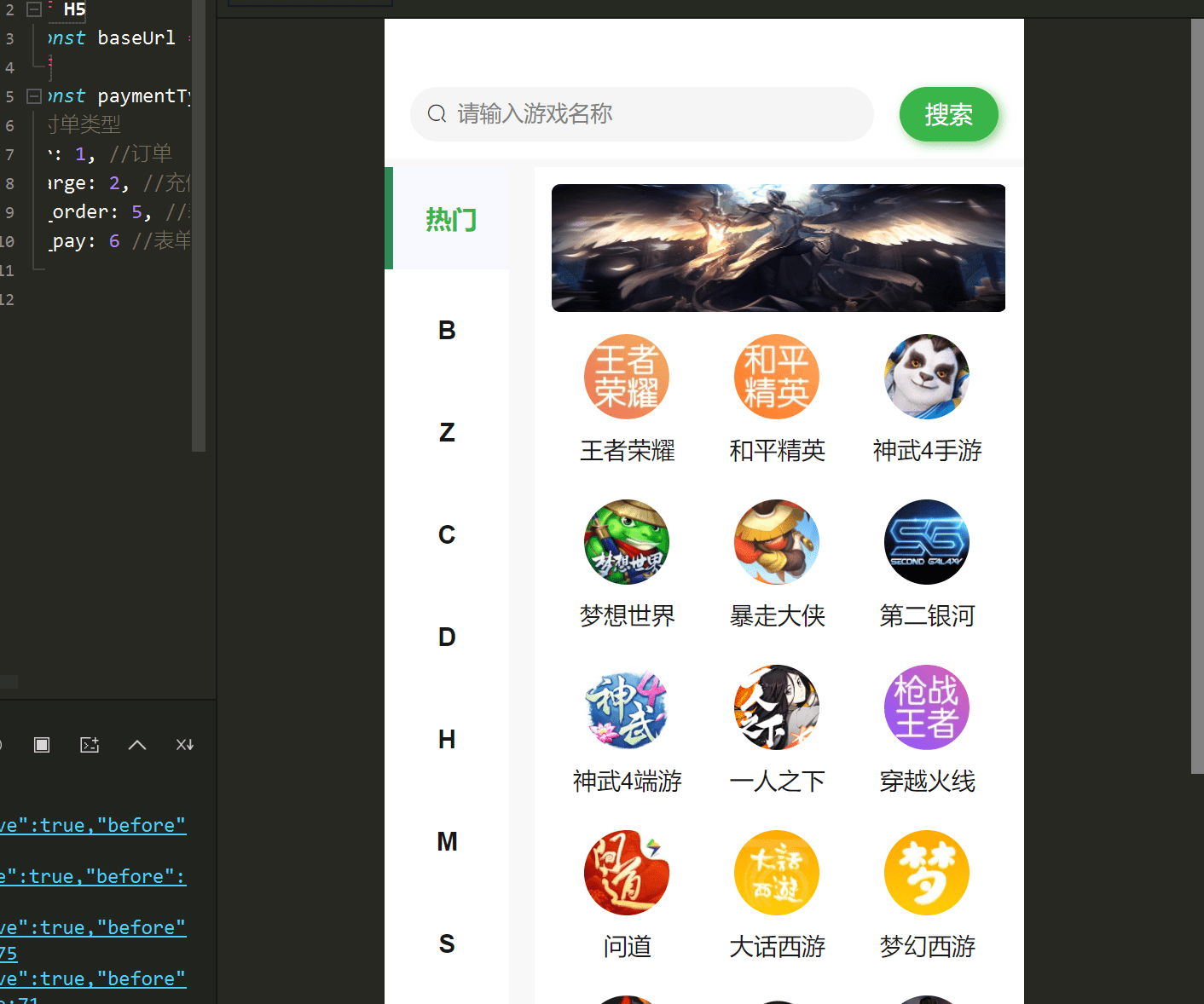The width and height of the screenshot is (1204, 1004).
Task: Select letter S in the sidebar index
Action: (447, 943)
